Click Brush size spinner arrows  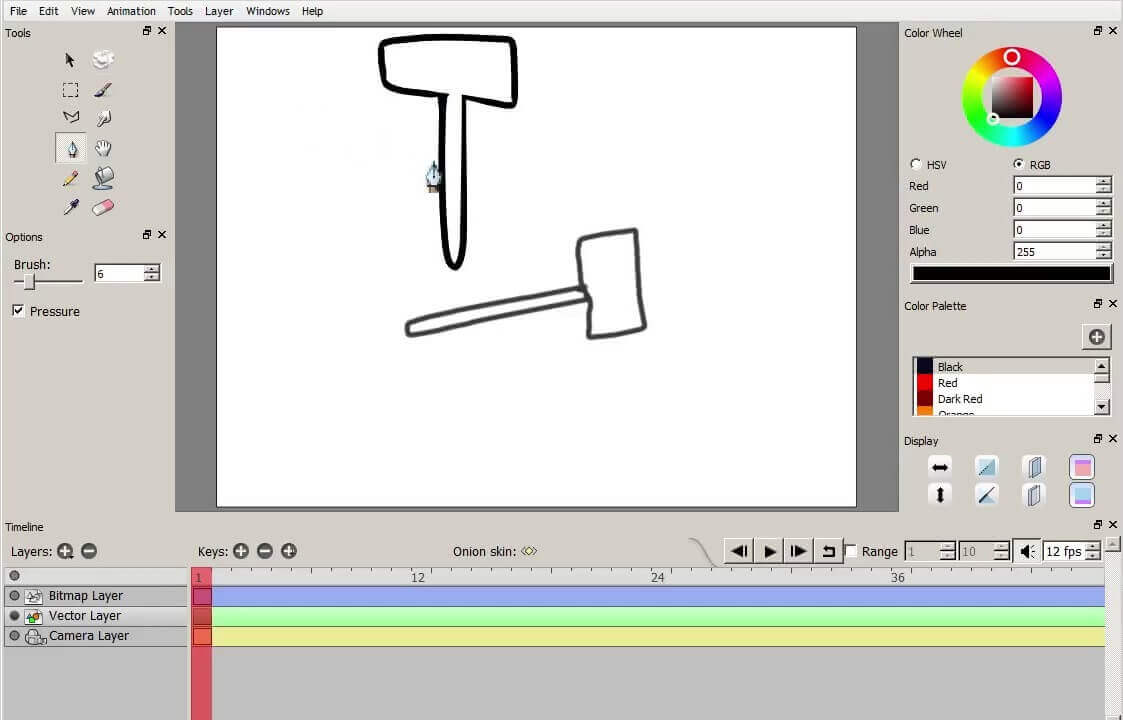coord(151,273)
